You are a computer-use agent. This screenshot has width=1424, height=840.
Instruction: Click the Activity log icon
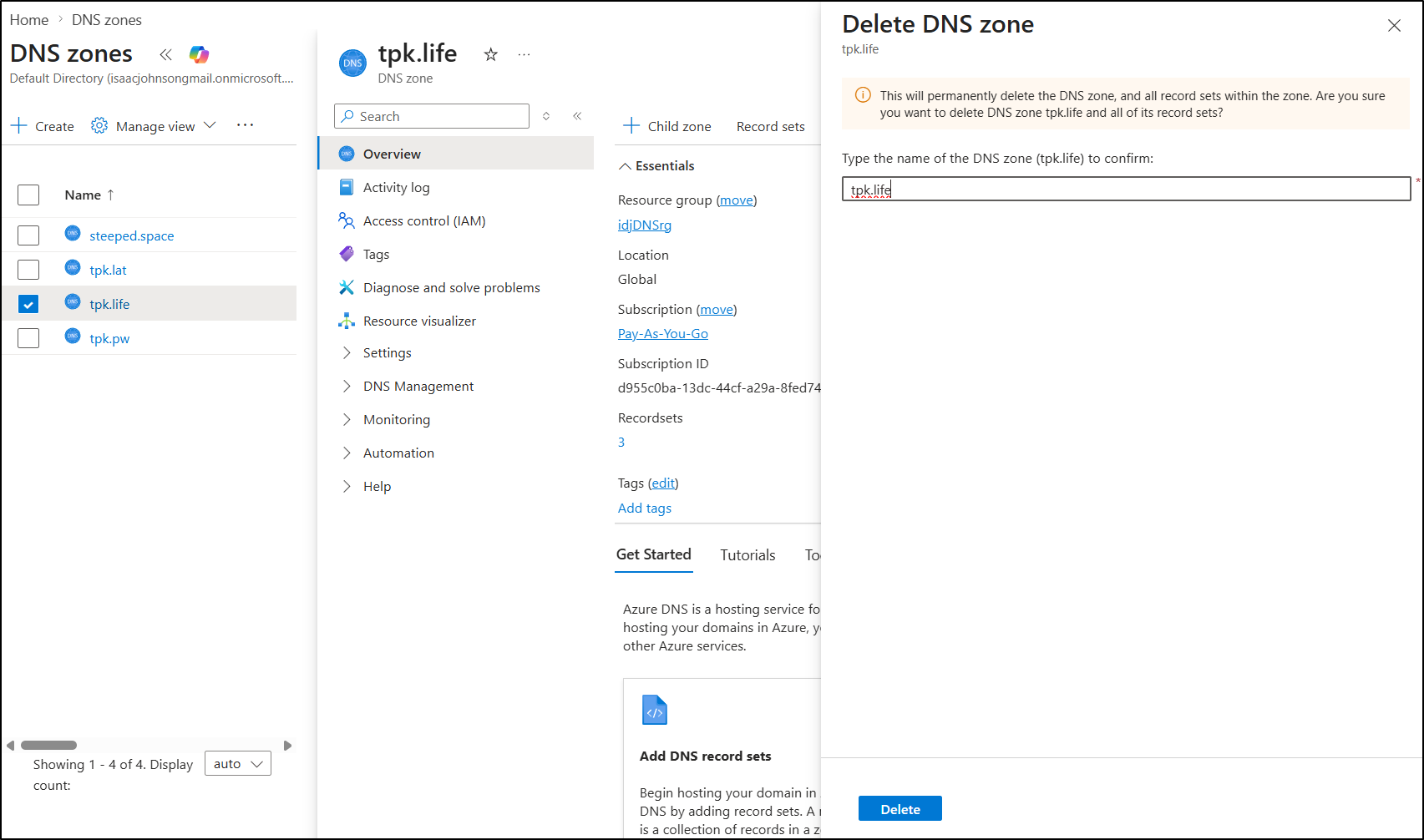click(347, 187)
